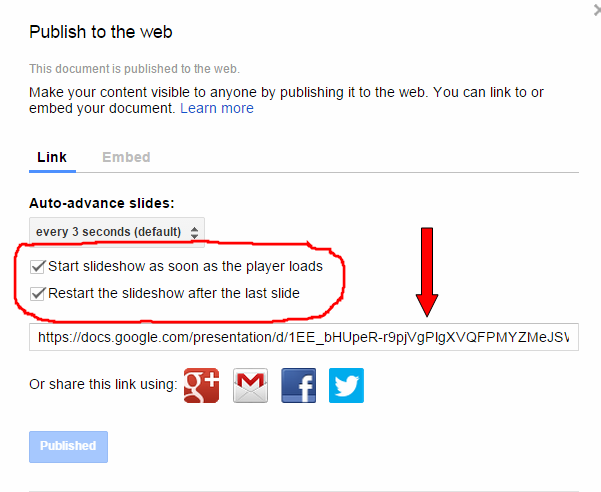601x492 pixels.
Task: Click the 'Start slideshow as soon as the player loads' label
Action: [186, 266]
